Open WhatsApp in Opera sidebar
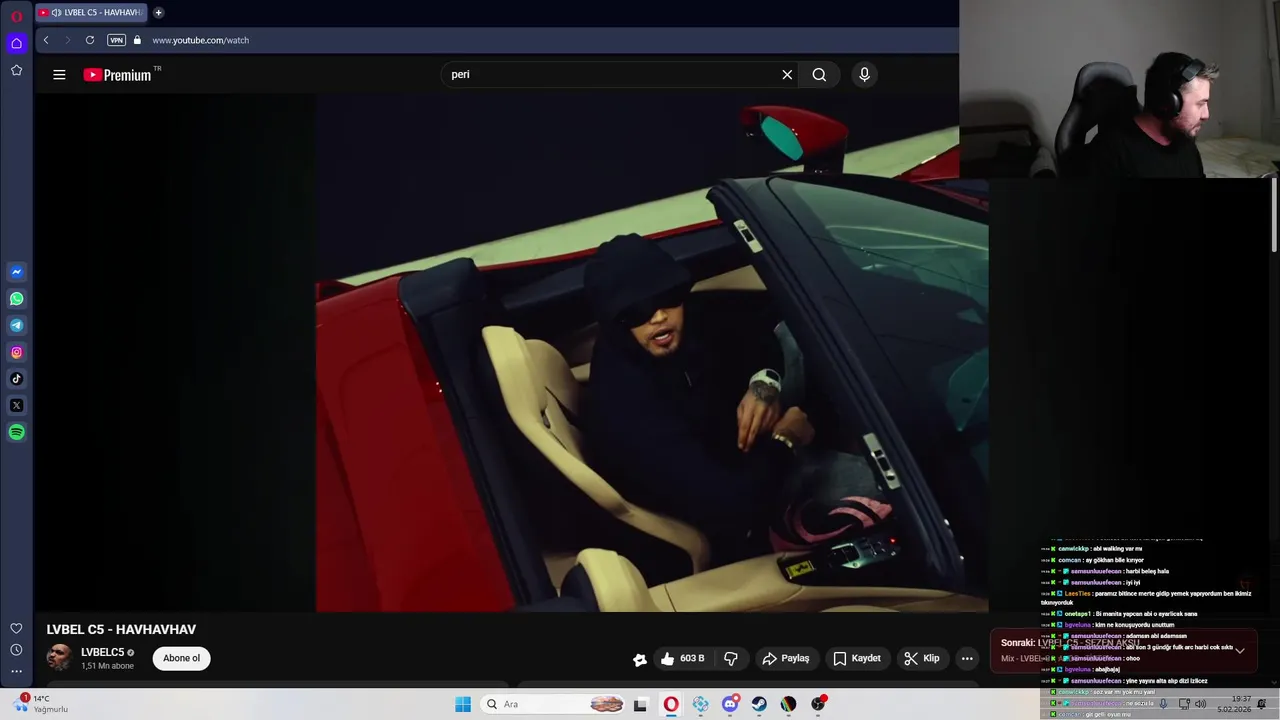Screen dimensions: 1280x720 click(16, 299)
